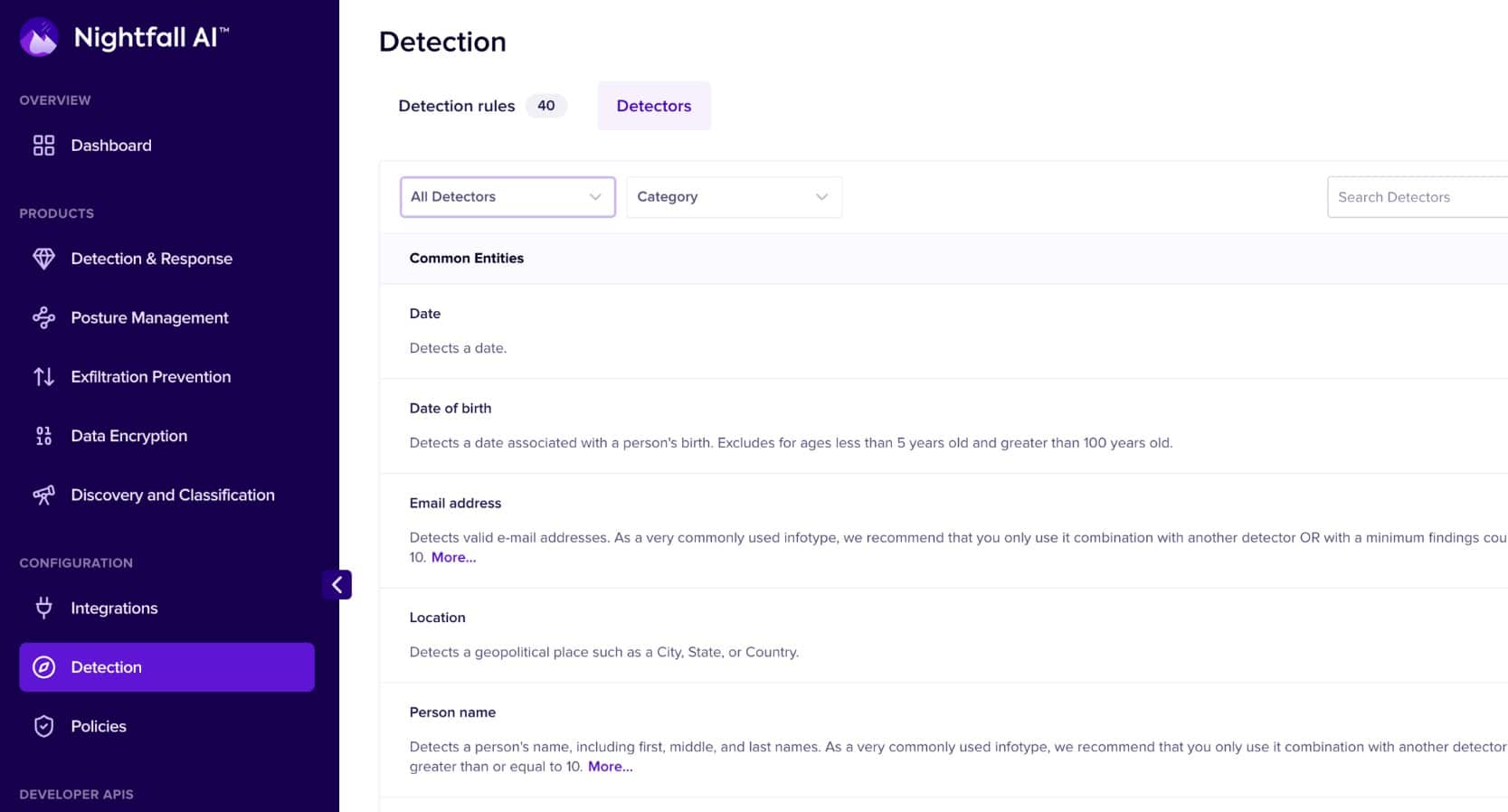
Task: Click the 'Detects a date.' description
Action: pos(458,348)
